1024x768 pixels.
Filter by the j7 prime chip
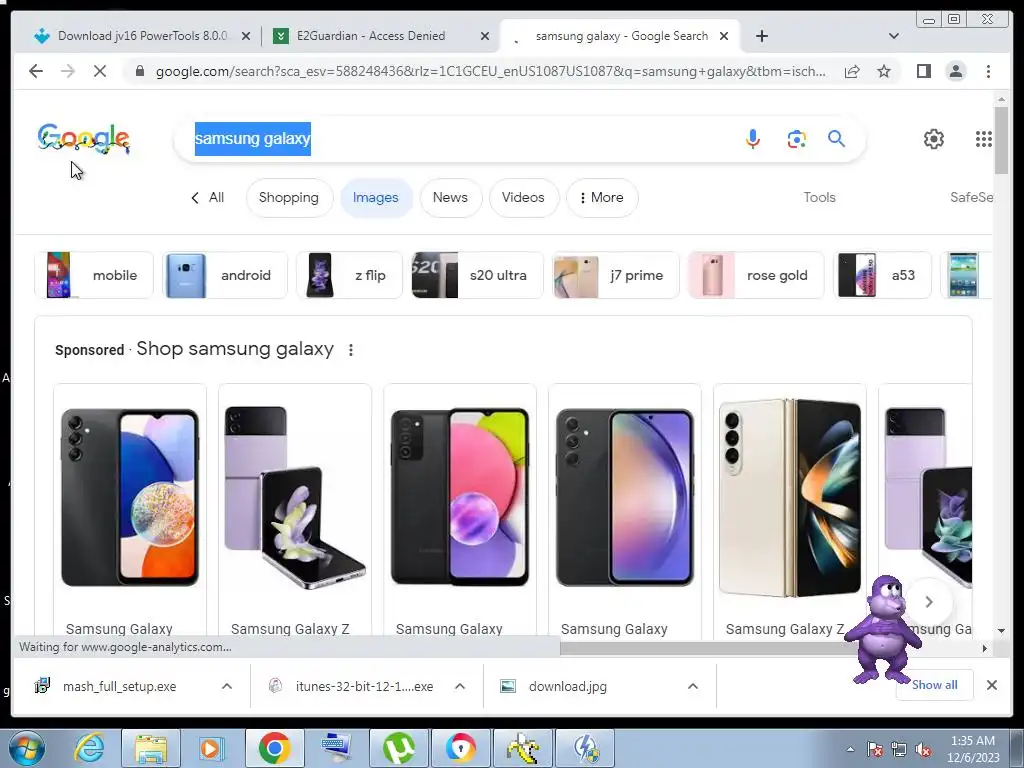(x=616, y=275)
